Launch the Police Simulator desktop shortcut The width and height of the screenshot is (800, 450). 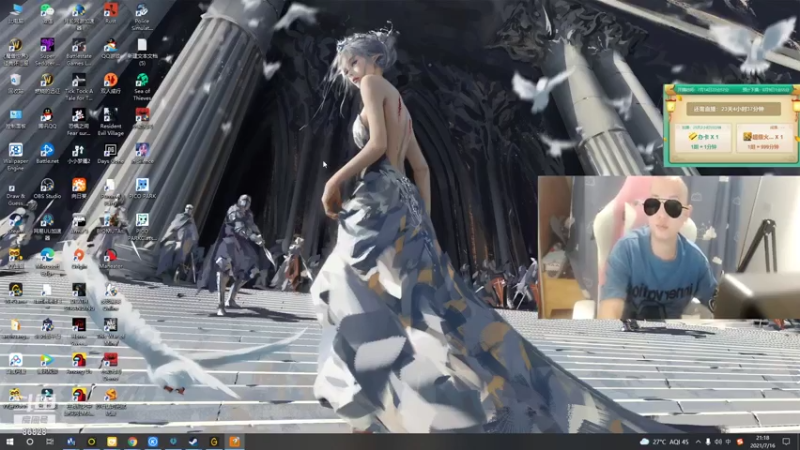coord(142,16)
